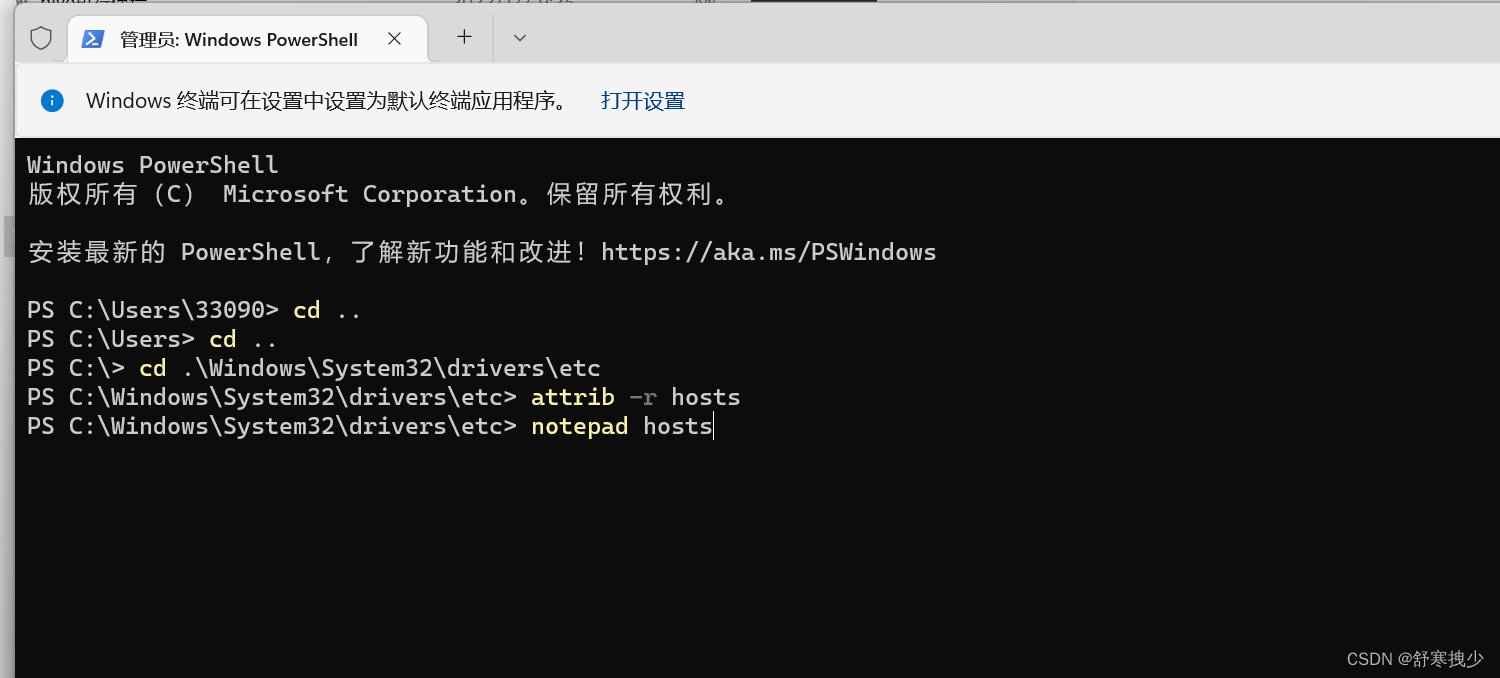Click the default terminal notification message text

327,101
